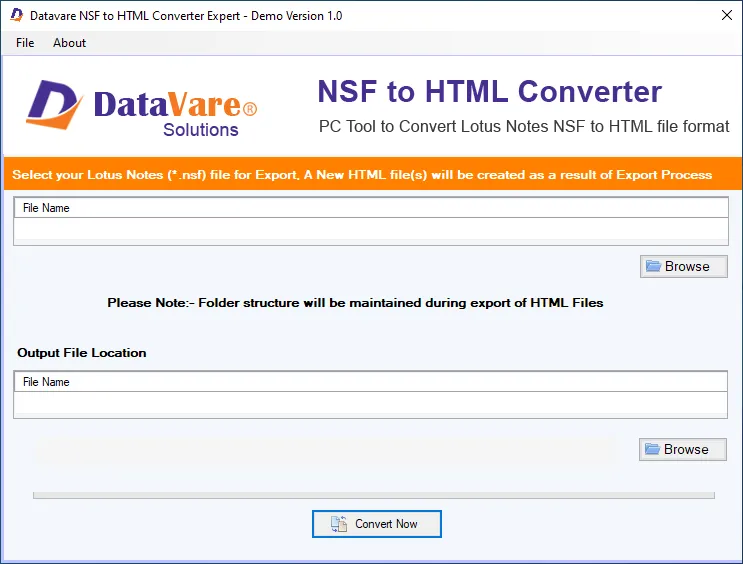Select the output location list box
Screen dimensions: 743x564
pos(371,395)
